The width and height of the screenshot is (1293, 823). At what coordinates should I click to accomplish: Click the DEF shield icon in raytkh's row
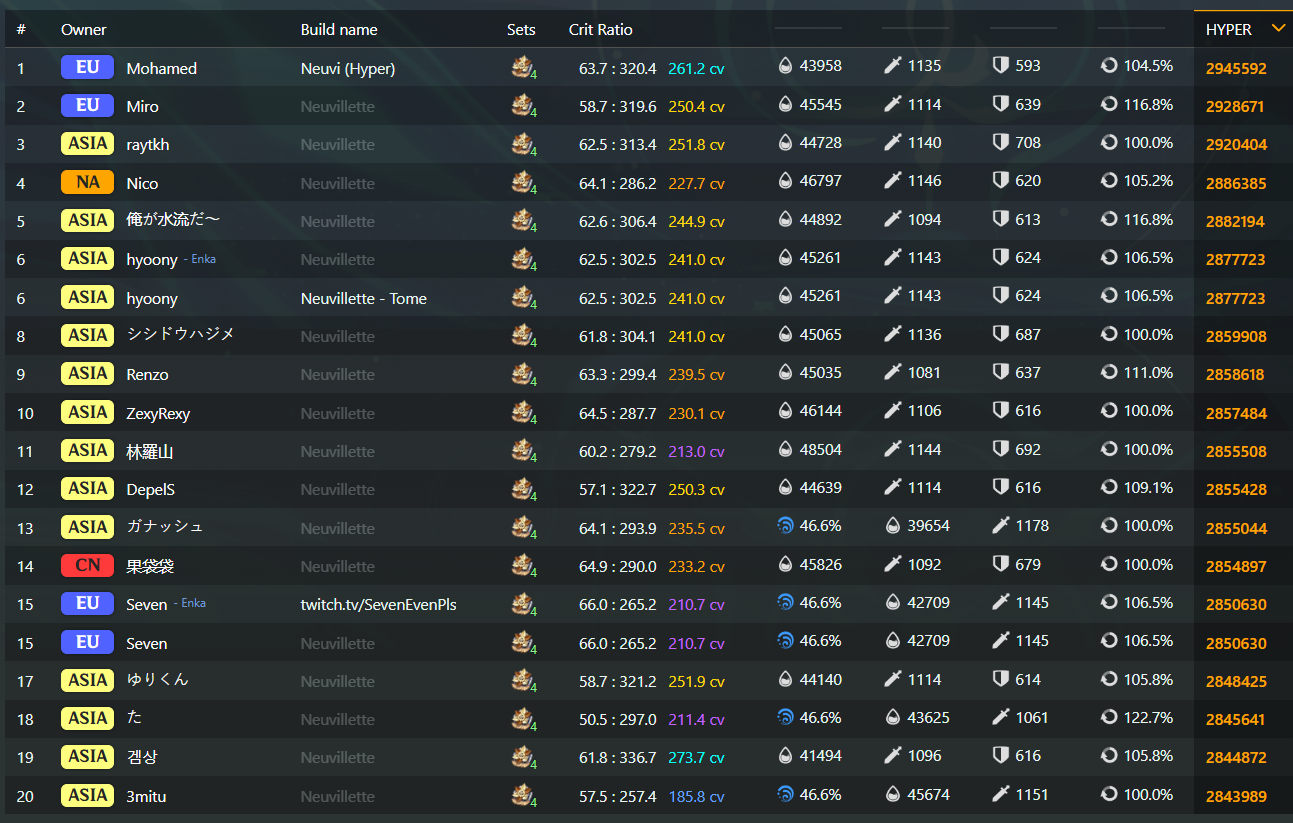tap(1000, 143)
